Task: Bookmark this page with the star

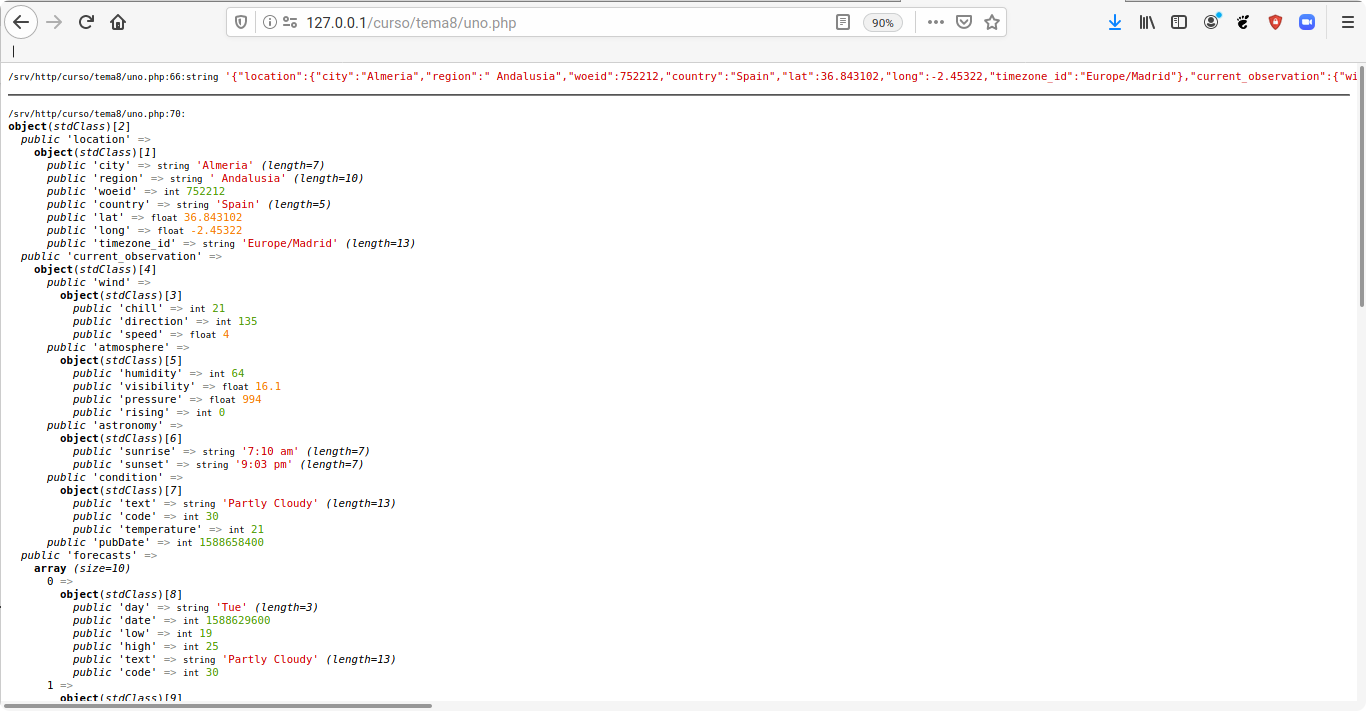Action: [992, 22]
